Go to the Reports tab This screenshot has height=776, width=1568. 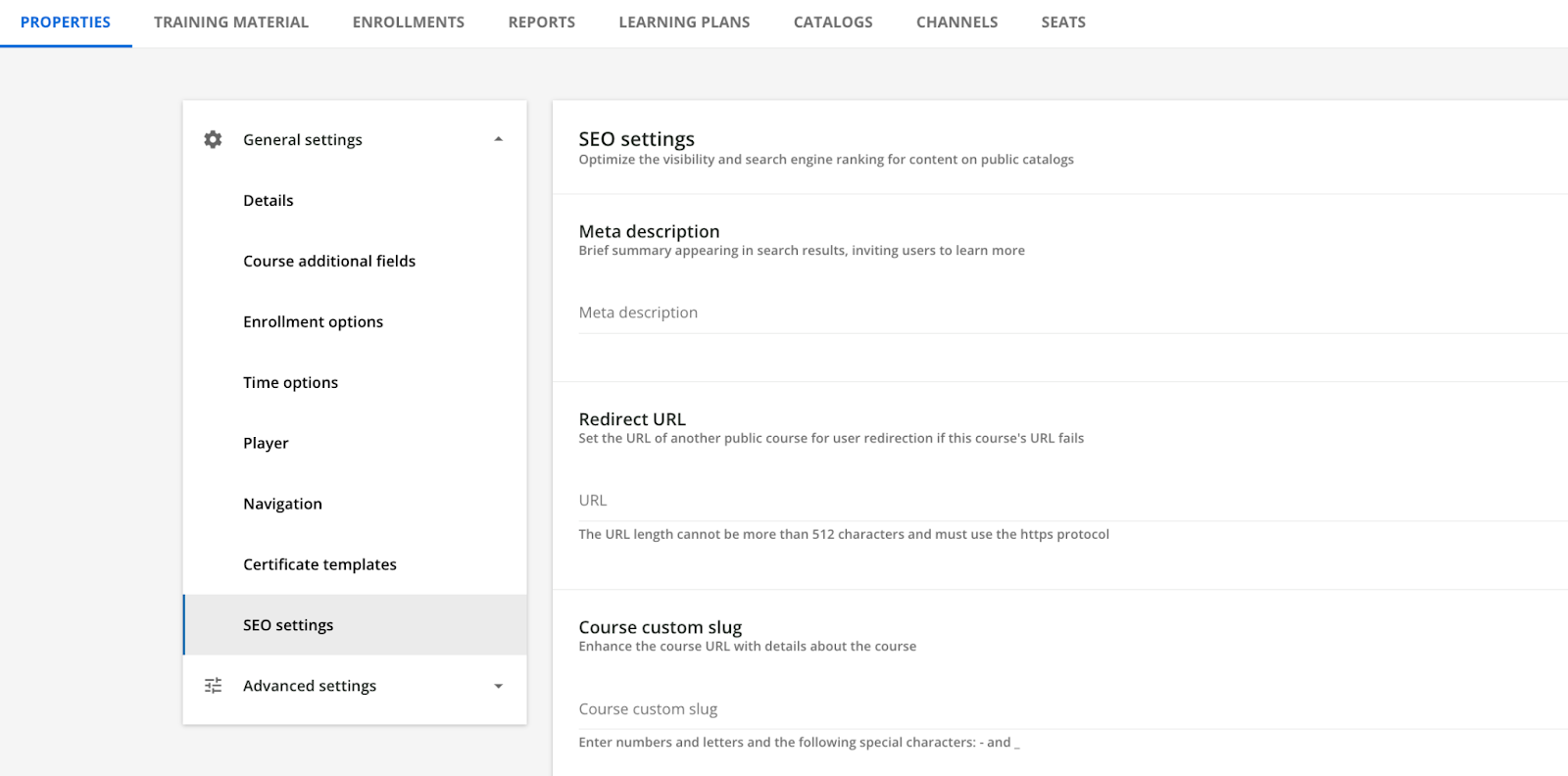tap(541, 23)
